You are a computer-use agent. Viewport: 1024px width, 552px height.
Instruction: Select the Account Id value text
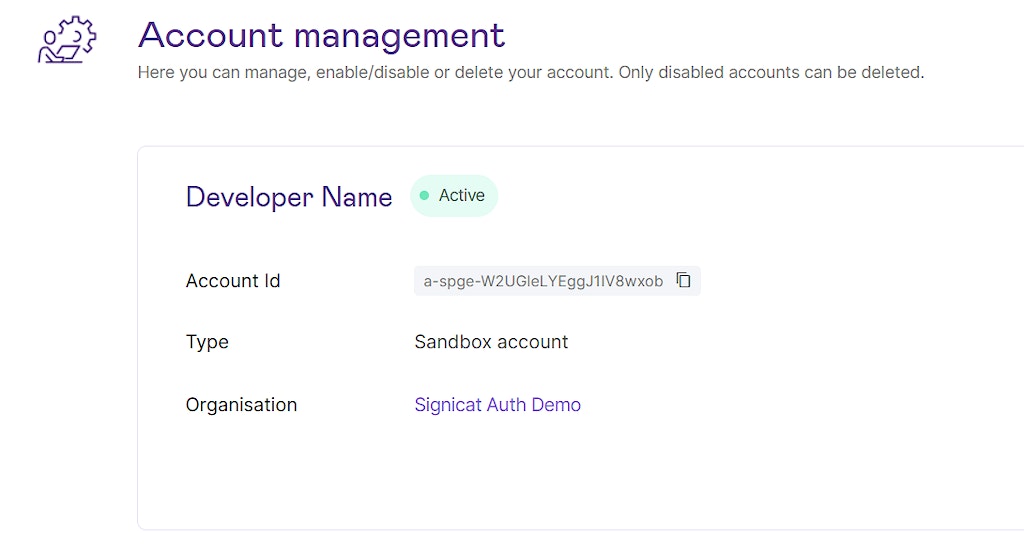(543, 281)
